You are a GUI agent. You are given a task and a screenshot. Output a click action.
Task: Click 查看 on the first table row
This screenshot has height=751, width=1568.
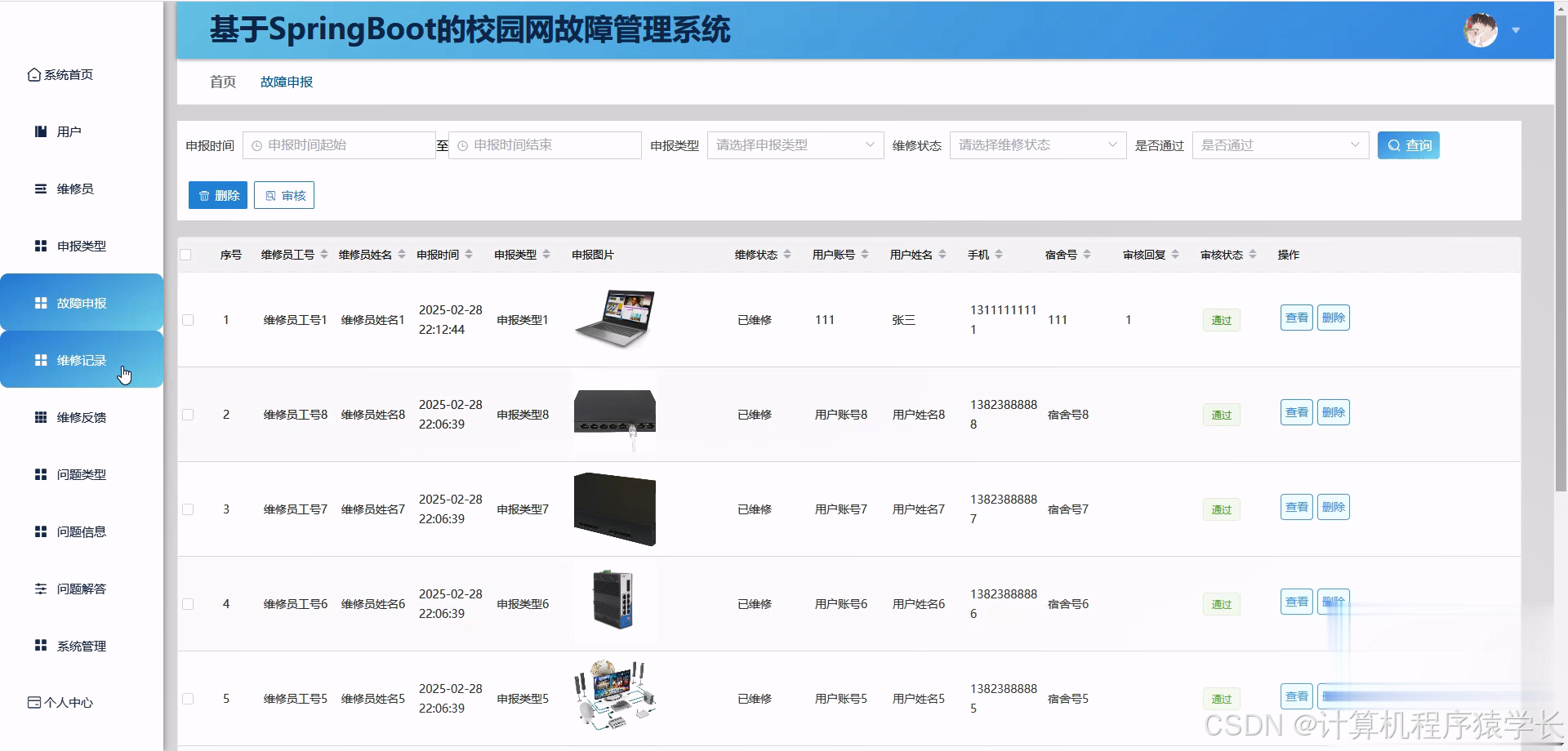tap(1295, 318)
